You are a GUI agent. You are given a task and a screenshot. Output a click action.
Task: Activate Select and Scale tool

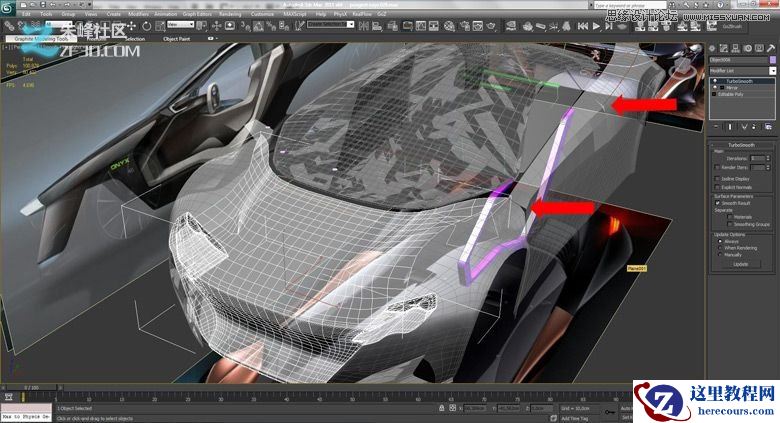(x=160, y=26)
